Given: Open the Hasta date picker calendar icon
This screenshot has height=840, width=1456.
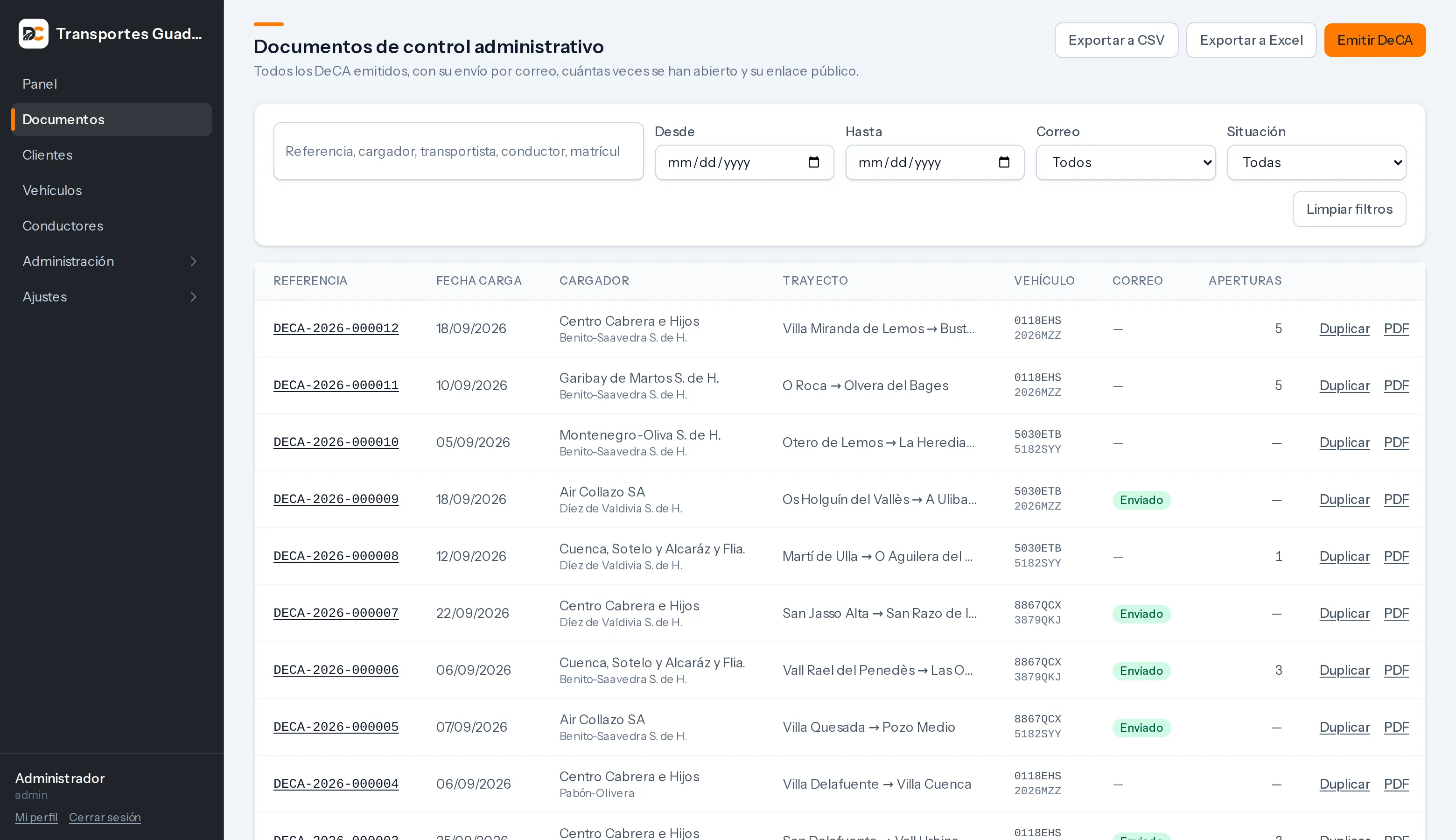Looking at the screenshot, I should (x=1004, y=162).
